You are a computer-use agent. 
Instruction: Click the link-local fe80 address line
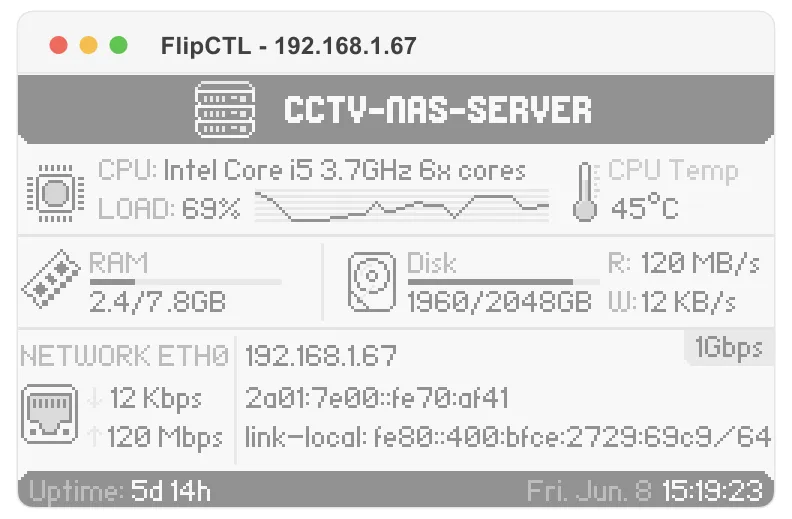click(508, 437)
